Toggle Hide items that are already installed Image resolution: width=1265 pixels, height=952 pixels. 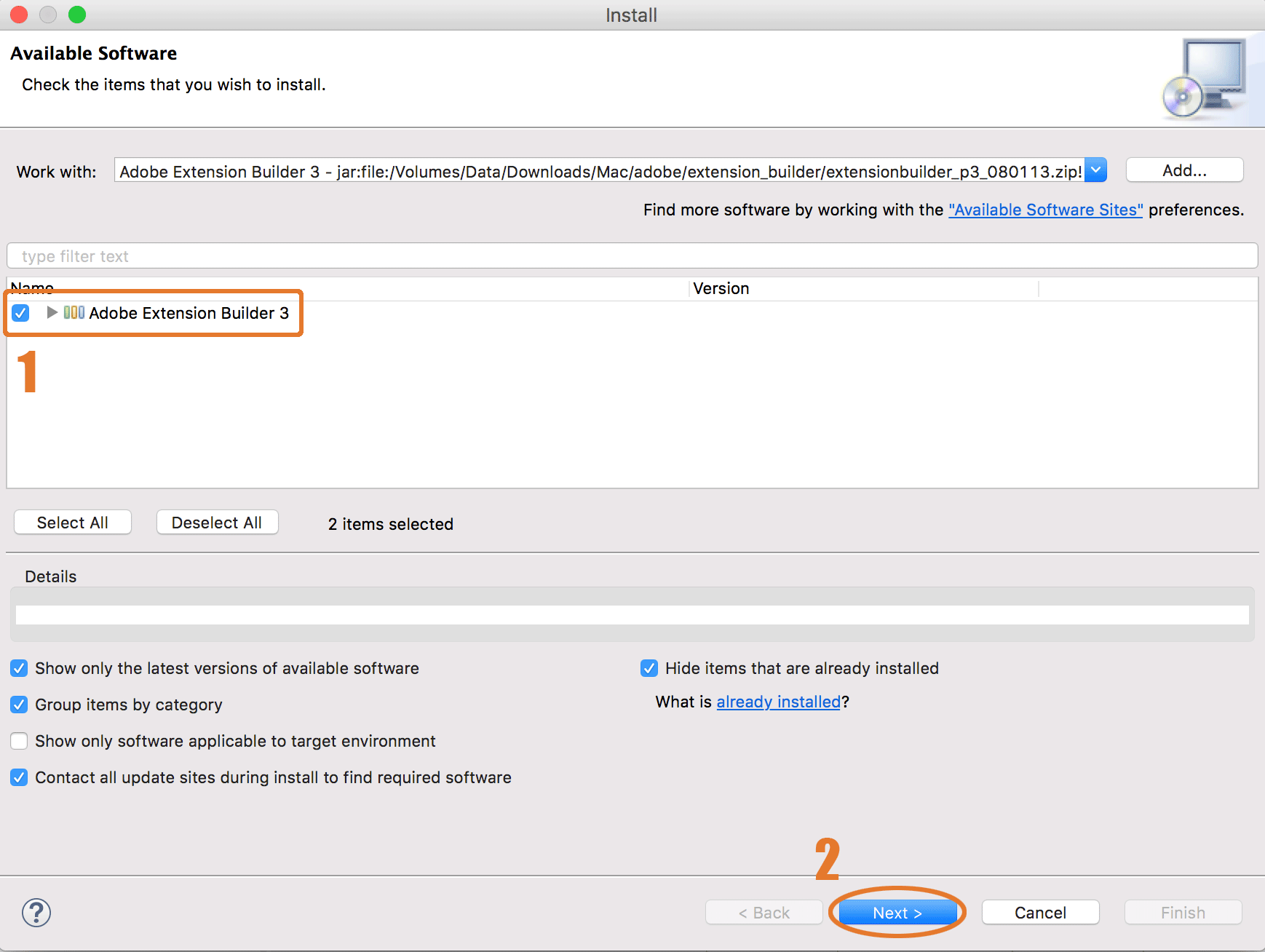tap(649, 668)
